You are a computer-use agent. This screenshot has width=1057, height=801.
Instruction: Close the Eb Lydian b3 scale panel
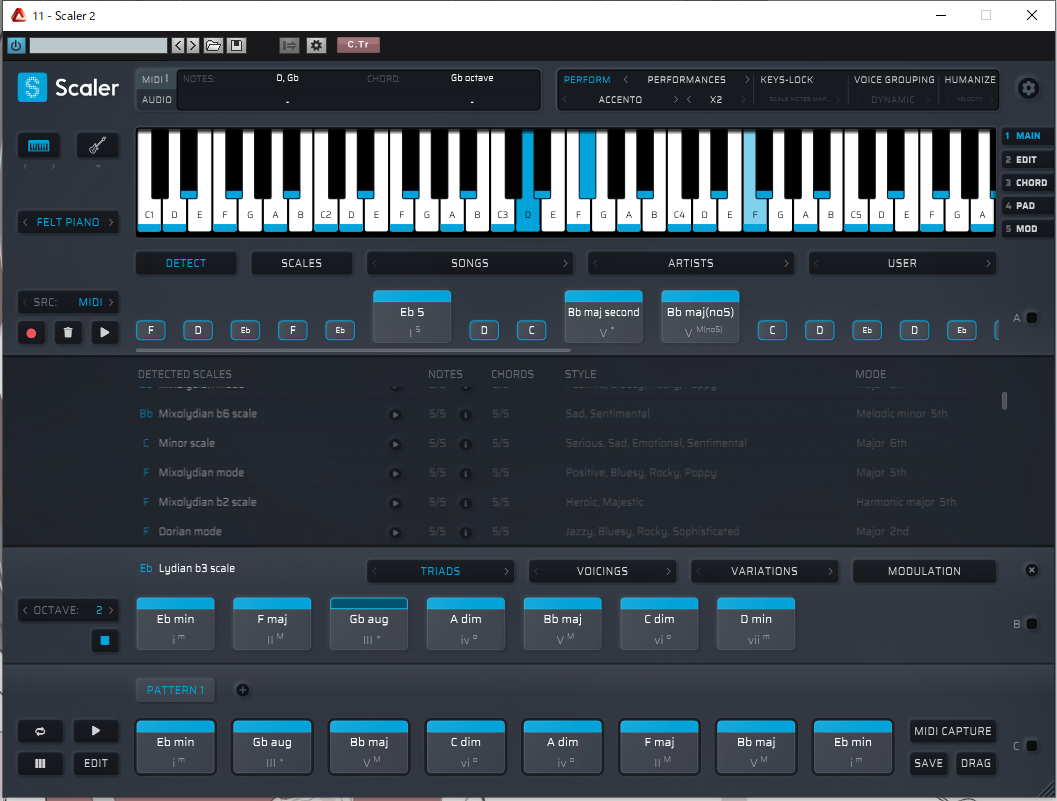coord(1031,570)
